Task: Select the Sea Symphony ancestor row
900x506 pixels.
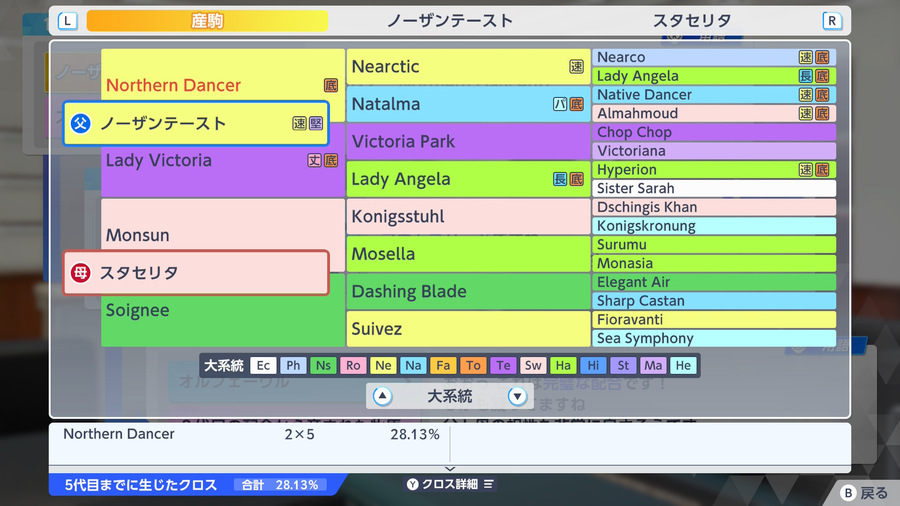Action: pyautogui.click(x=714, y=338)
